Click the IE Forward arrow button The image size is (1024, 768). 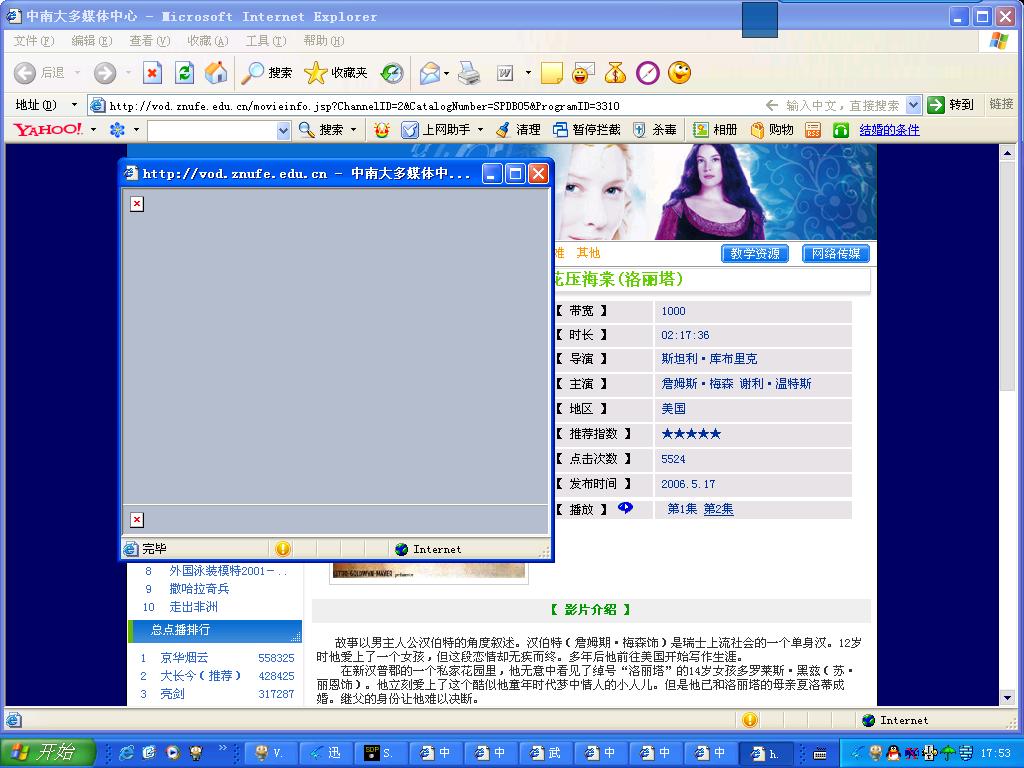coord(104,72)
